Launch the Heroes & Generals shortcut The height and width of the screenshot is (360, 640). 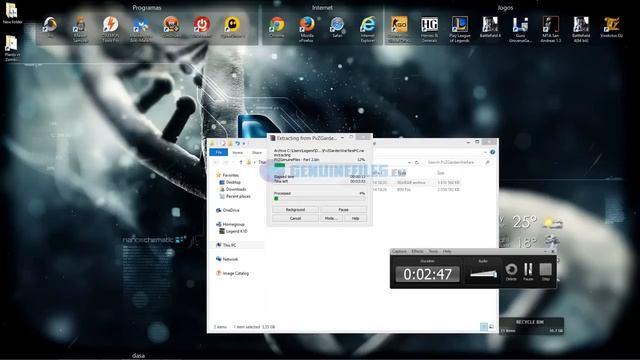tap(429, 29)
